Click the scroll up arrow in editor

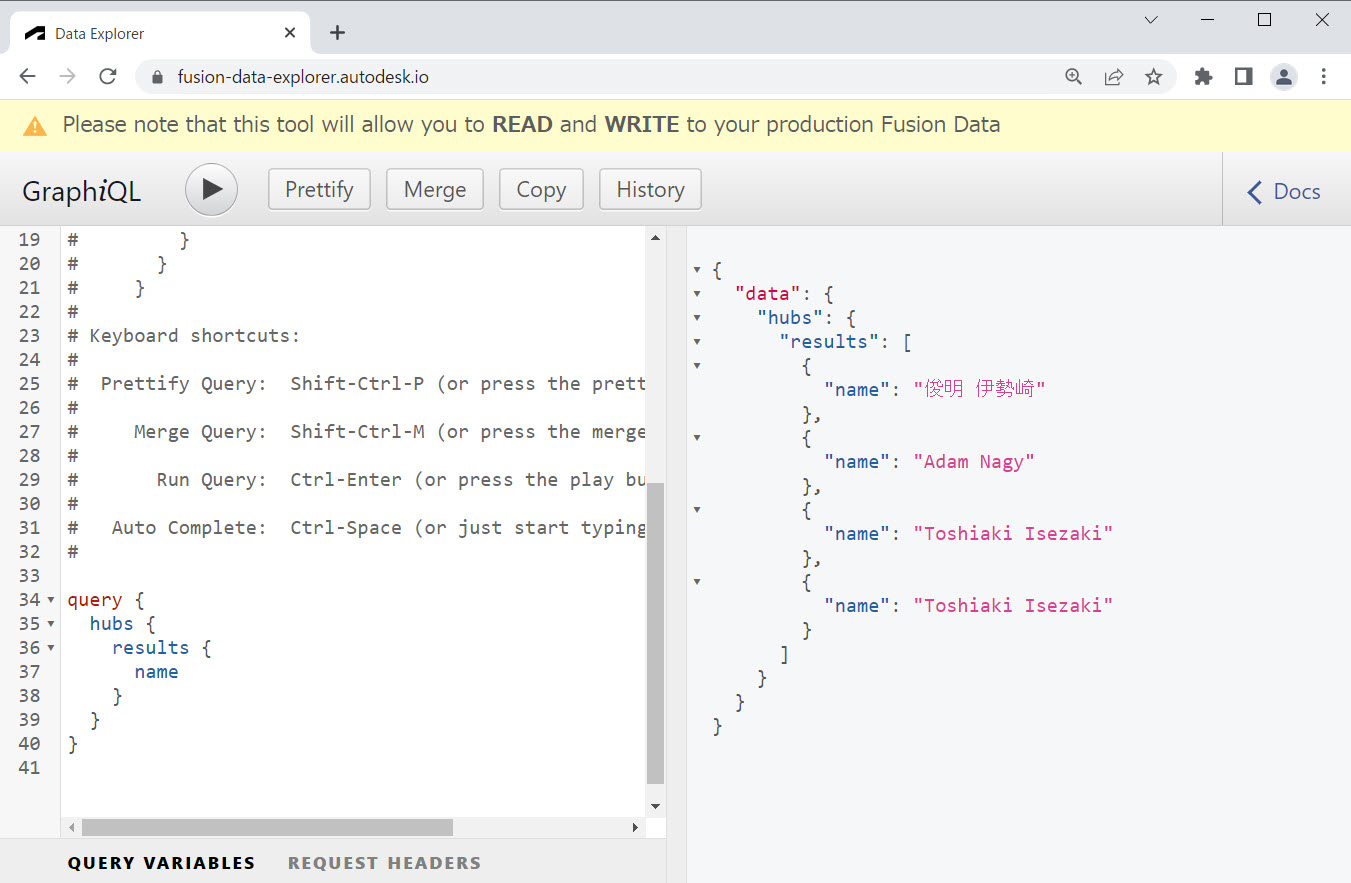click(656, 238)
